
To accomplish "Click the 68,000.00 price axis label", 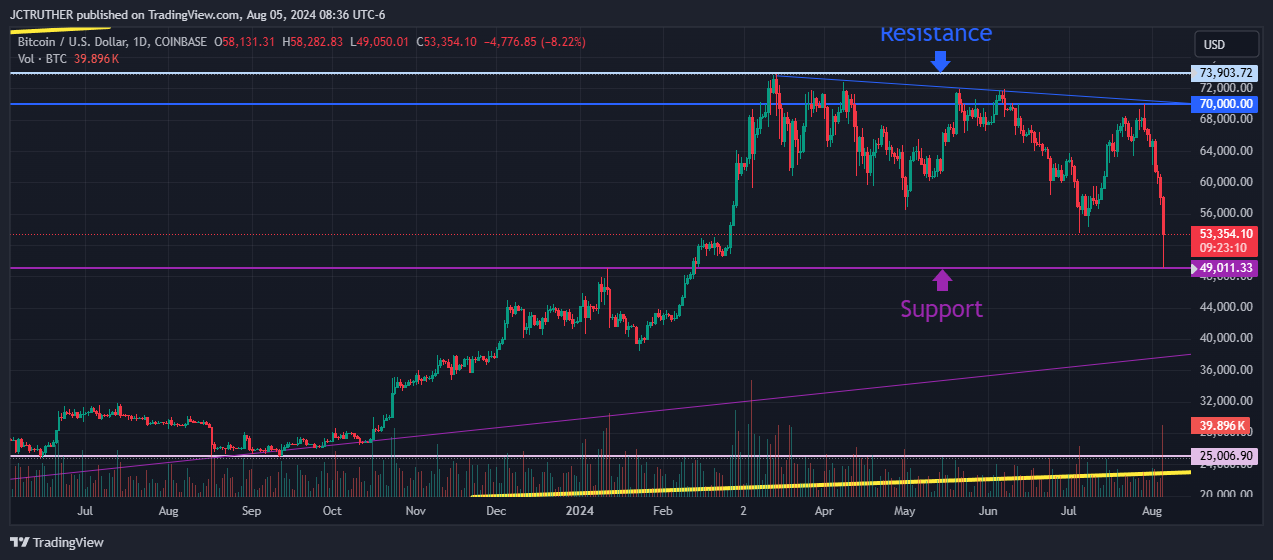I will click(1226, 119).
